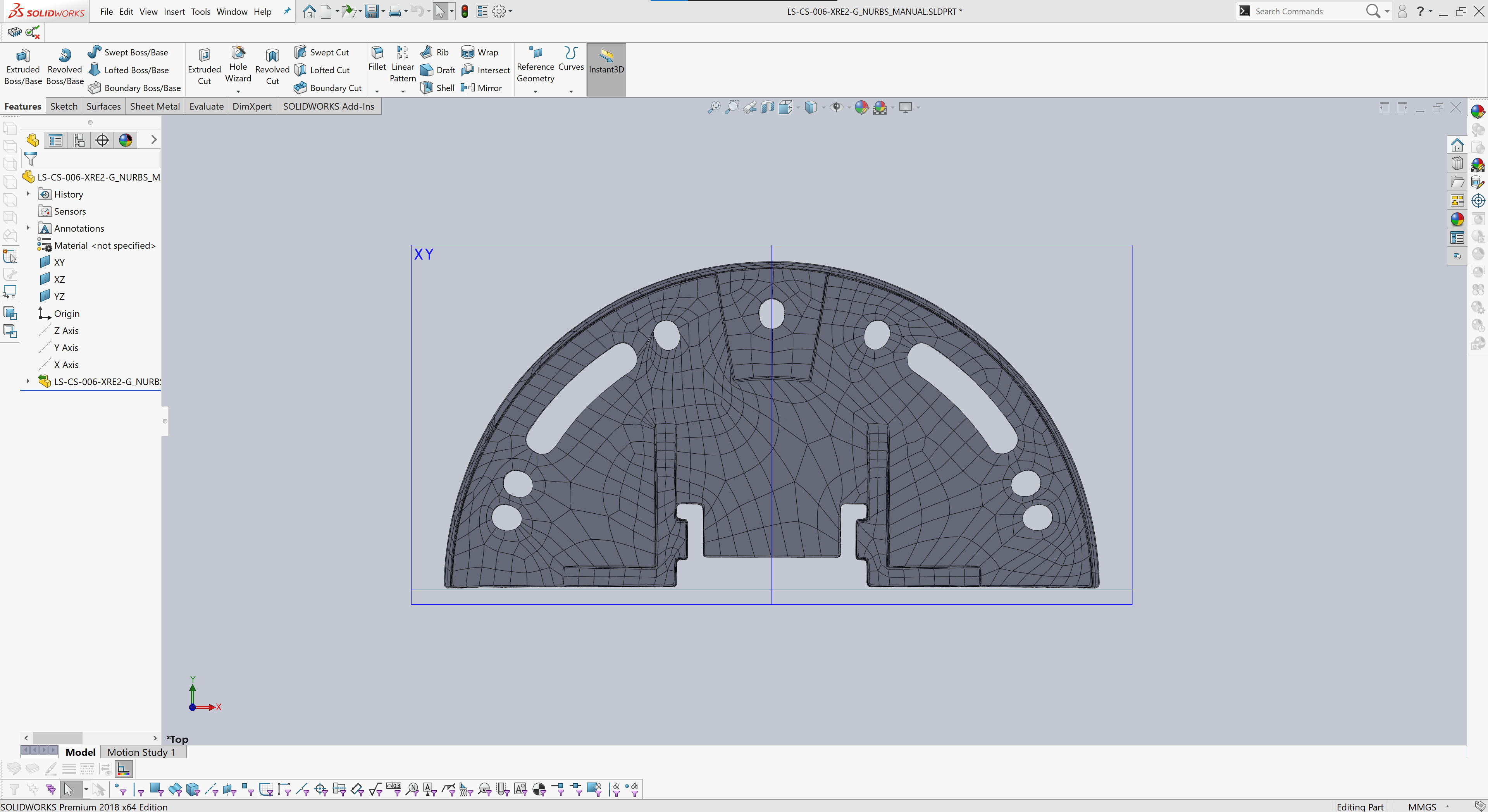The width and height of the screenshot is (1488, 812).
Task: Click the Zoom to Fit icon
Action: click(714, 107)
